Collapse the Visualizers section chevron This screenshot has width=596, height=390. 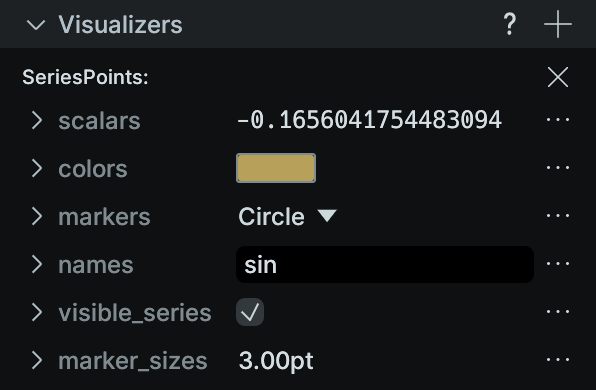point(36,25)
